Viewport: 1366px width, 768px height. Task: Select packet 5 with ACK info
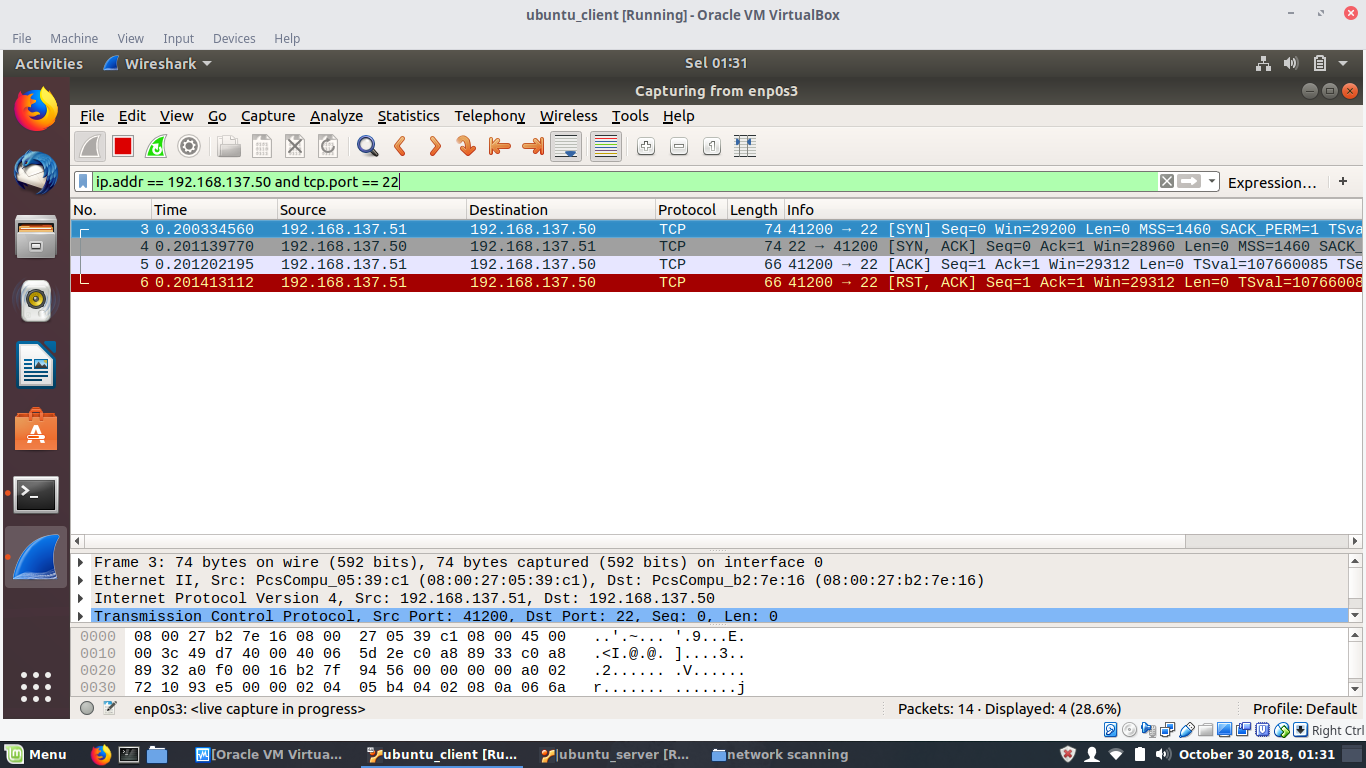tap(716, 264)
